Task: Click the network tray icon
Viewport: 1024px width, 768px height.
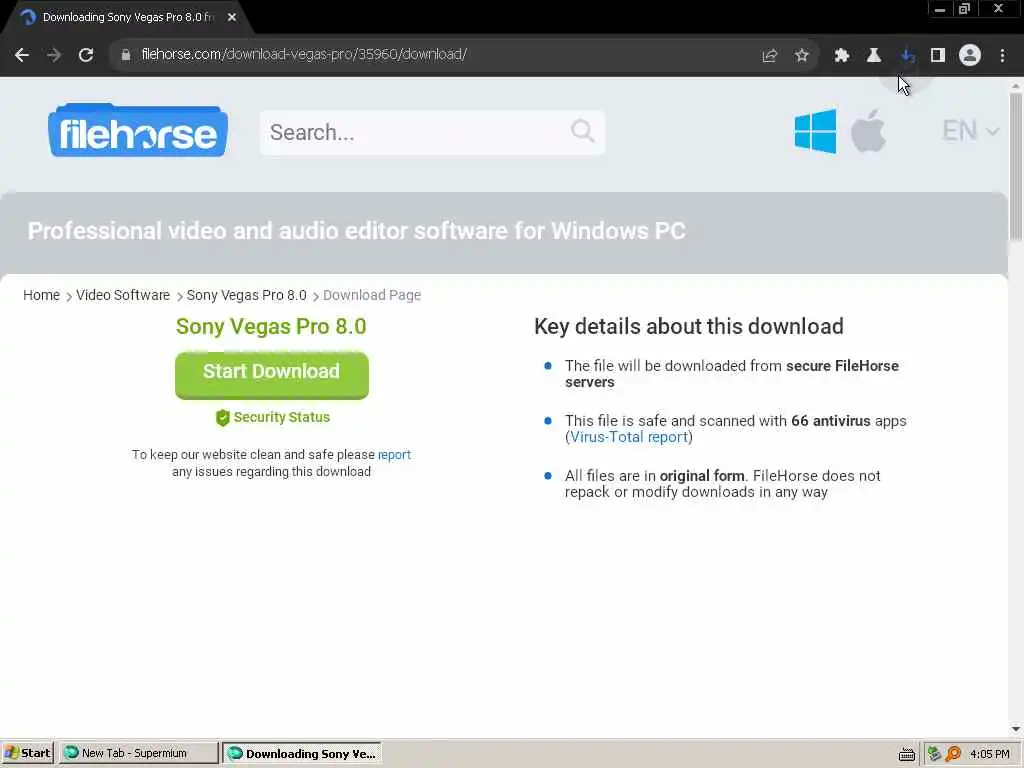Action: click(x=934, y=754)
